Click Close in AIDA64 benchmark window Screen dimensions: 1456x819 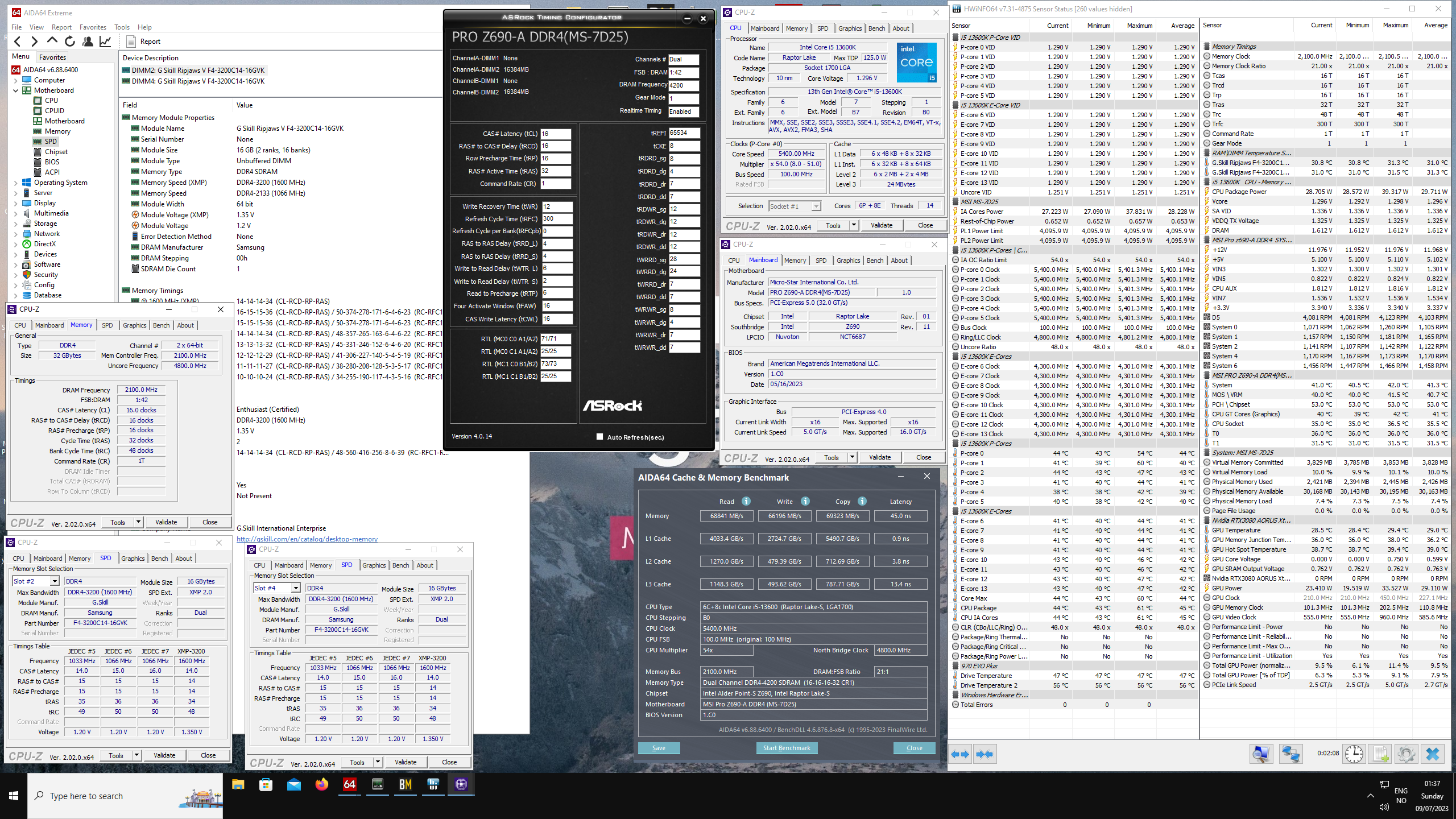click(914, 748)
